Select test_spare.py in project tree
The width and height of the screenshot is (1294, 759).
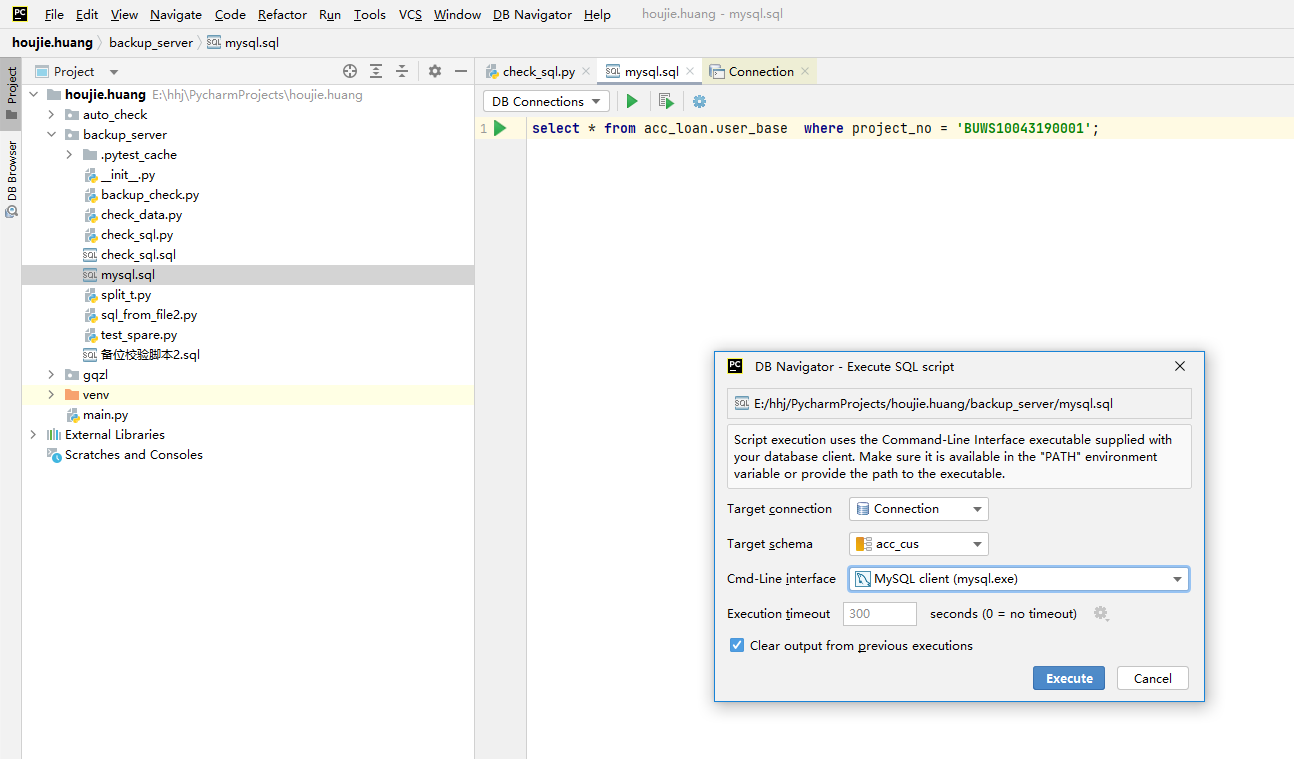[x=139, y=335]
